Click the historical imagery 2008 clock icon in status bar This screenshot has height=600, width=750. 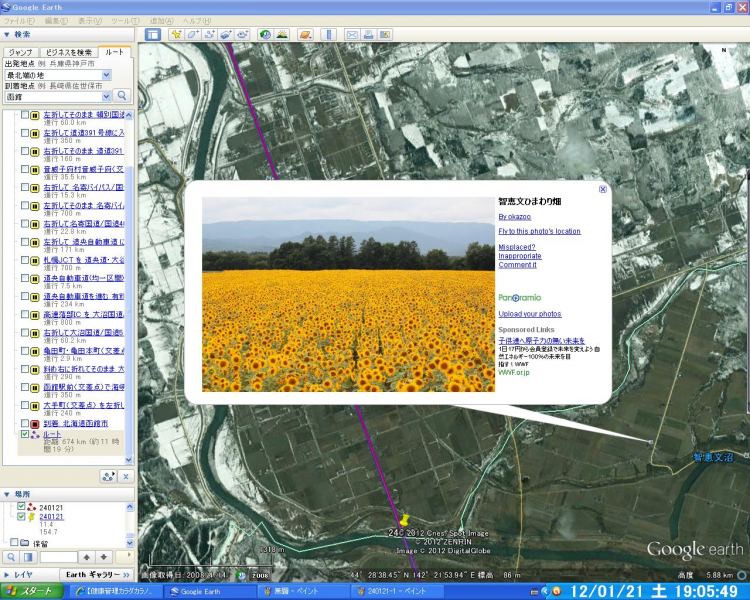pyautogui.click(x=241, y=575)
